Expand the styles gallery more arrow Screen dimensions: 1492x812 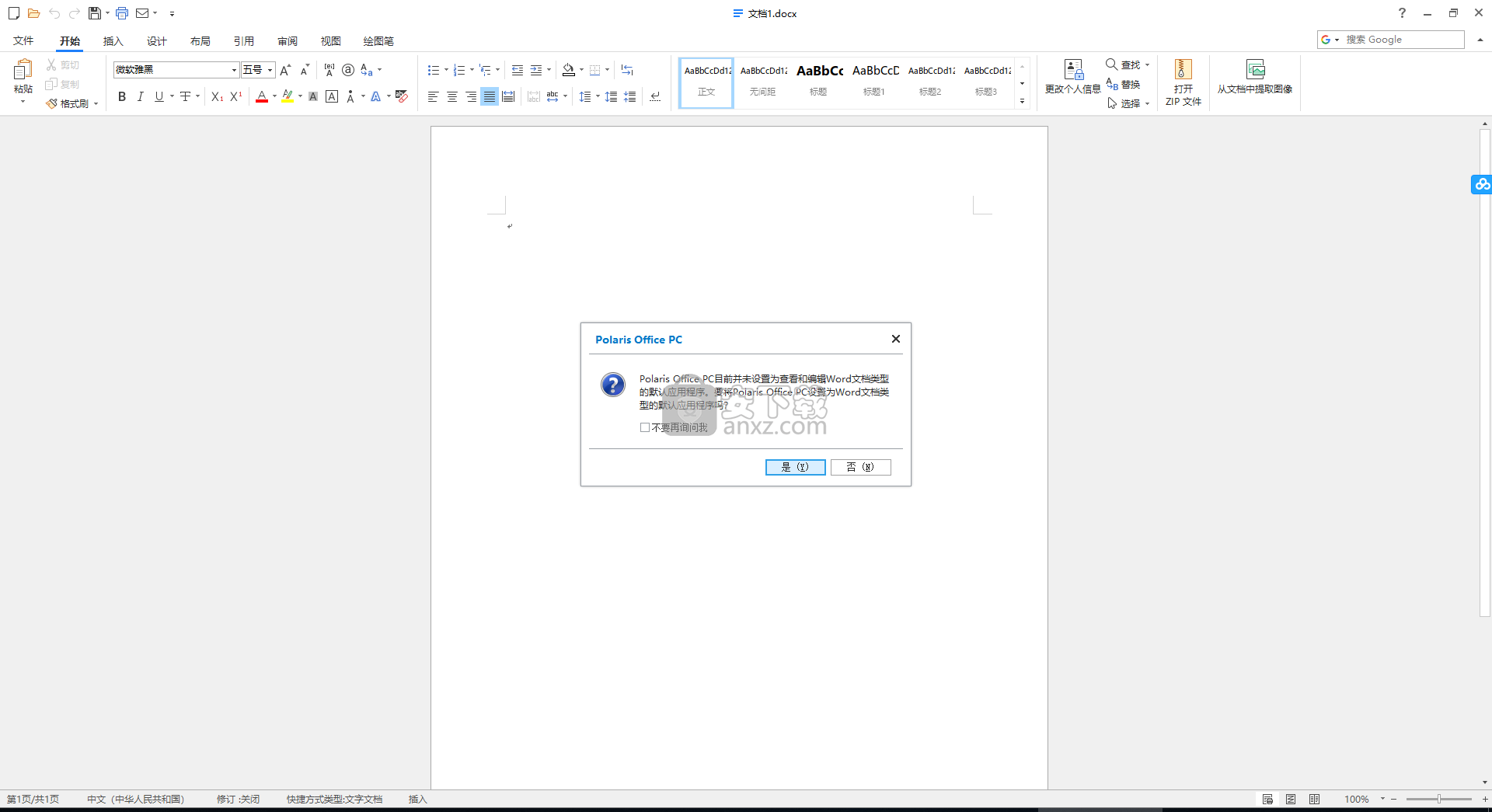[x=1022, y=101]
